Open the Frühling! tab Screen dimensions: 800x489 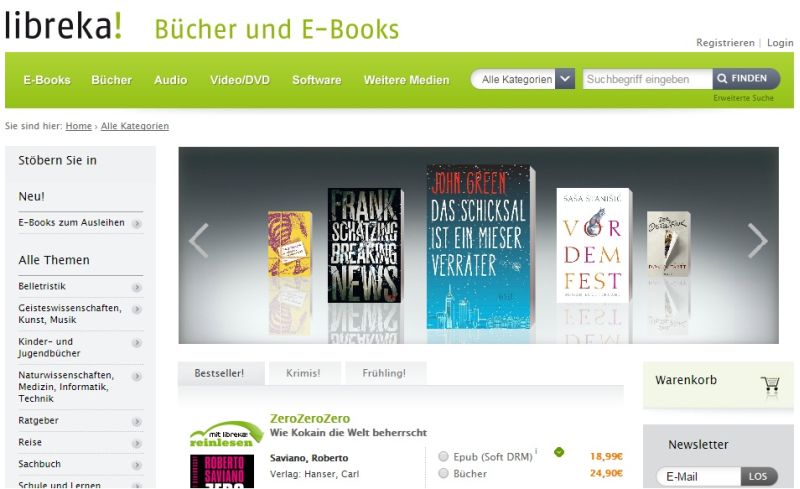384,373
